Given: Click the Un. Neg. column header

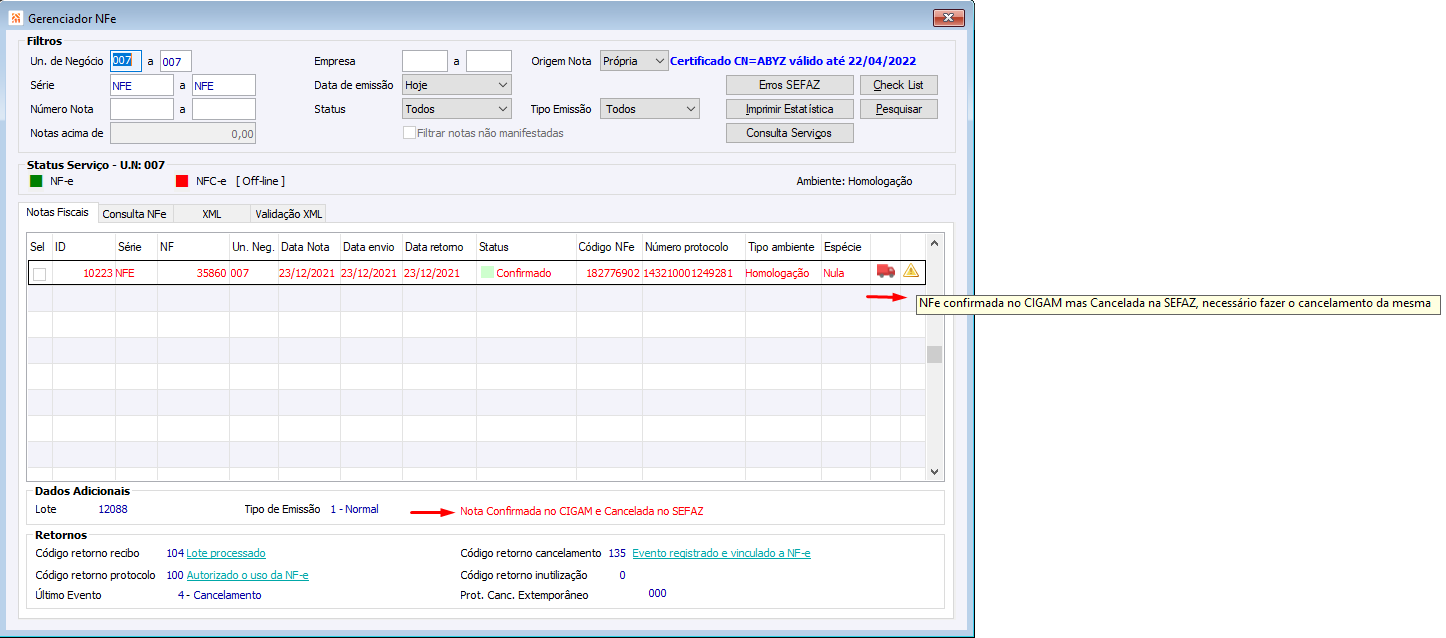Looking at the screenshot, I should pos(253,247).
